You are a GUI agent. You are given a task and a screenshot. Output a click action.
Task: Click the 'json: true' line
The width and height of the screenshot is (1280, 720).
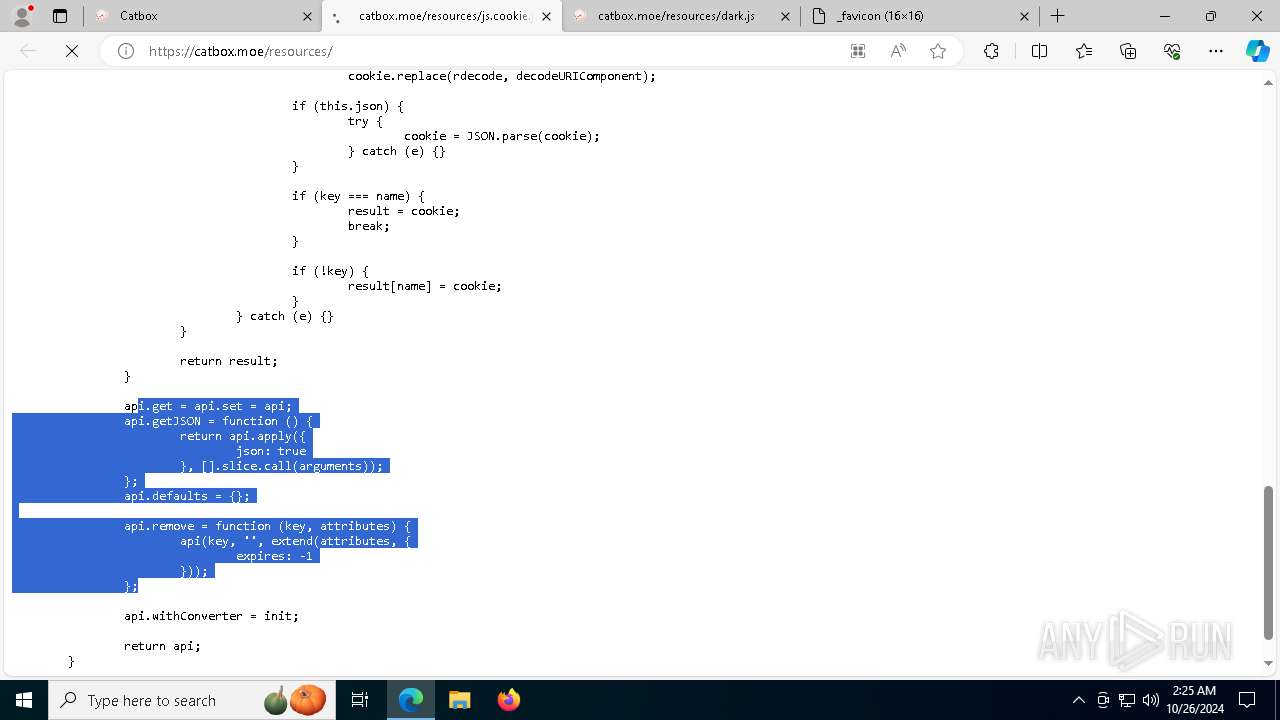pyautogui.click(x=271, y=451)
